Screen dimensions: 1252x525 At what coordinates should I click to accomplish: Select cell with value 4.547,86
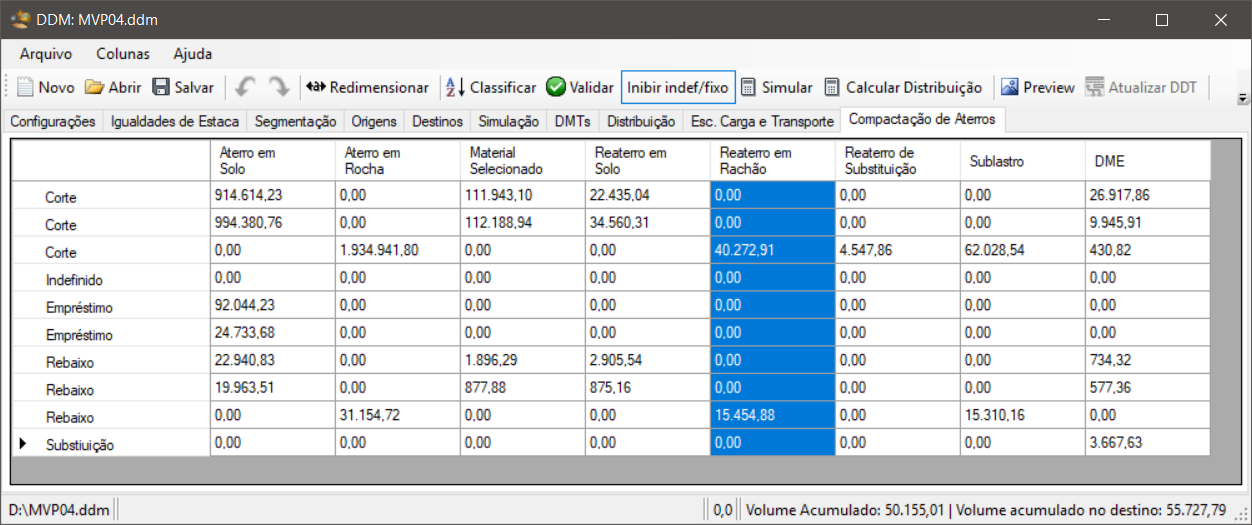pyautogui.click(x=897, y=250)
